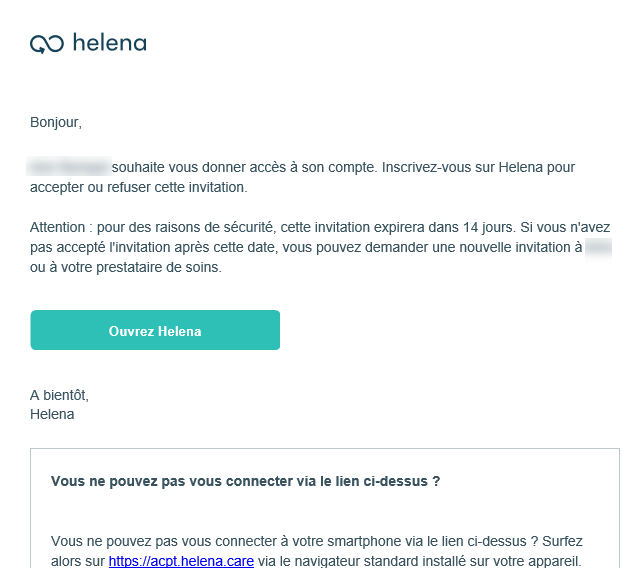Screen dimensions: 622x573
Task: Click the "accepter ou refuser cette invitation" line
Action: (x=138, y=187)
